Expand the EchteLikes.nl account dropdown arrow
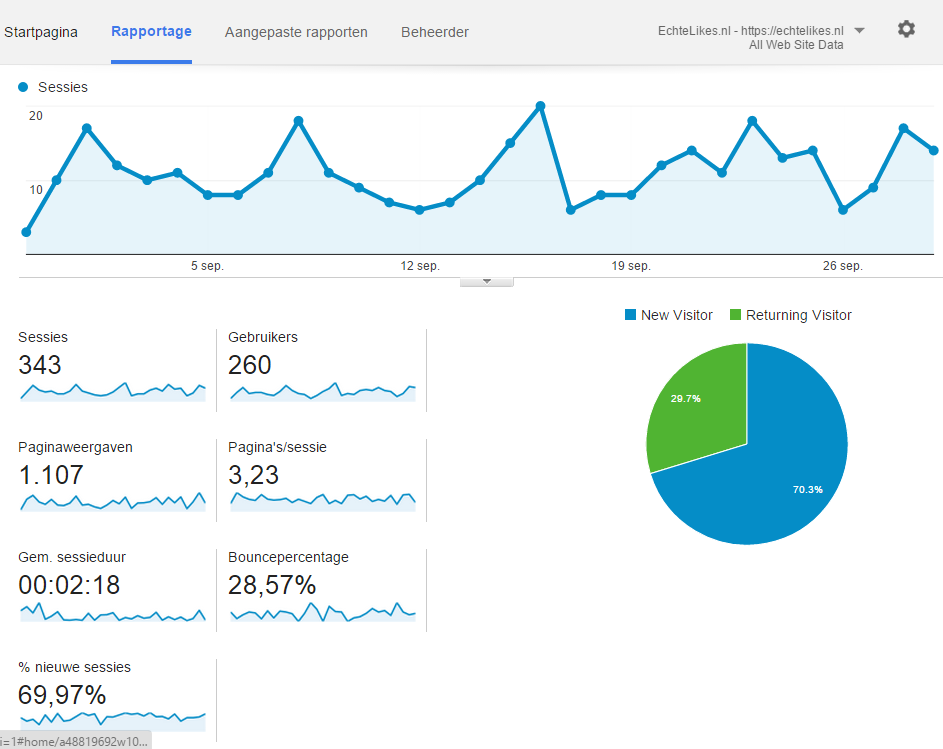This screenshot has width=943, height=749. pyautogui.click(x=859, y=31)
